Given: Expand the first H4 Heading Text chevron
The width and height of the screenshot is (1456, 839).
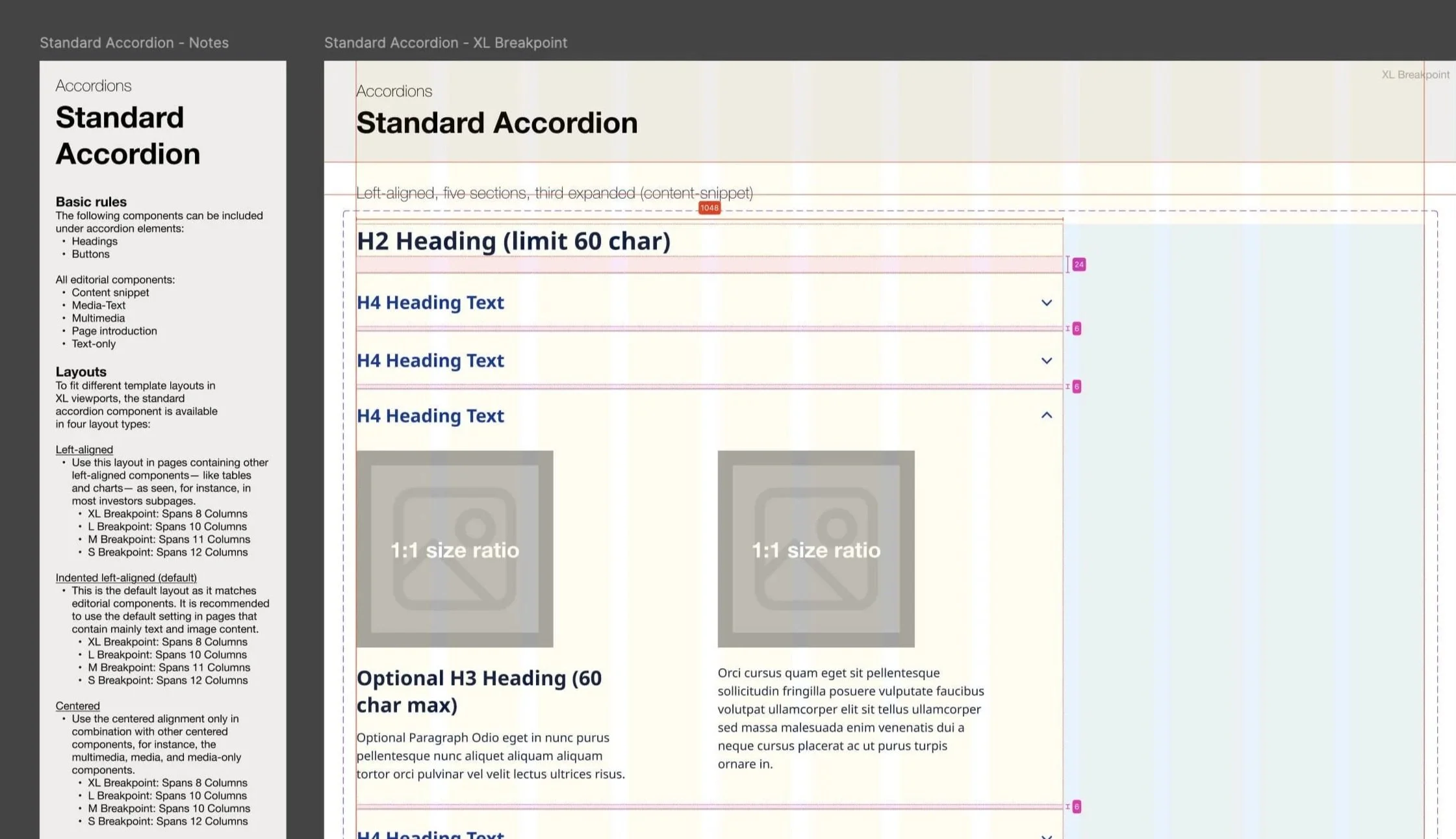Looking at the screenshot, I should (1046, 303).
